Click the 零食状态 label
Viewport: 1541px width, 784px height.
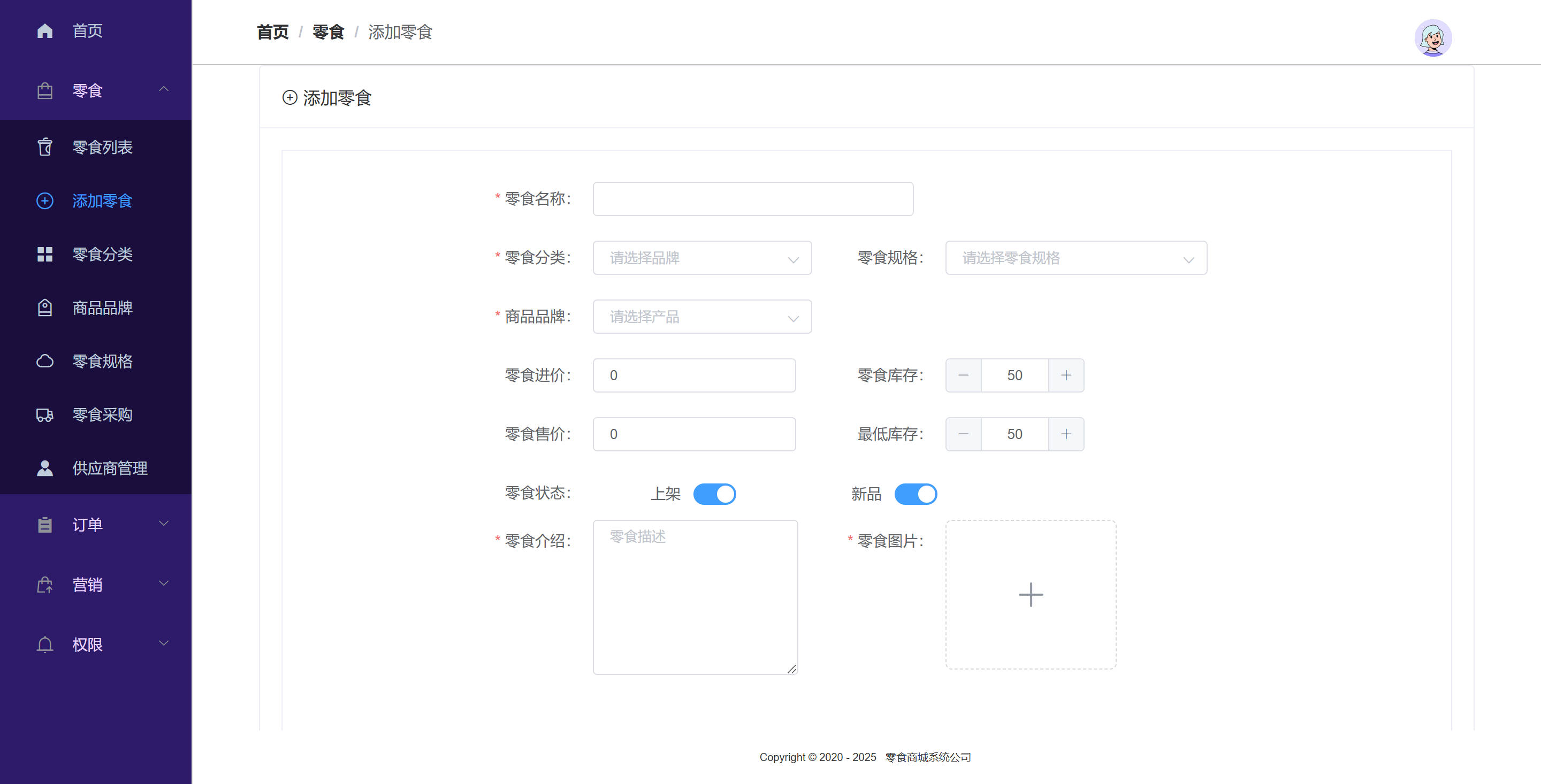tap(538, 494)
